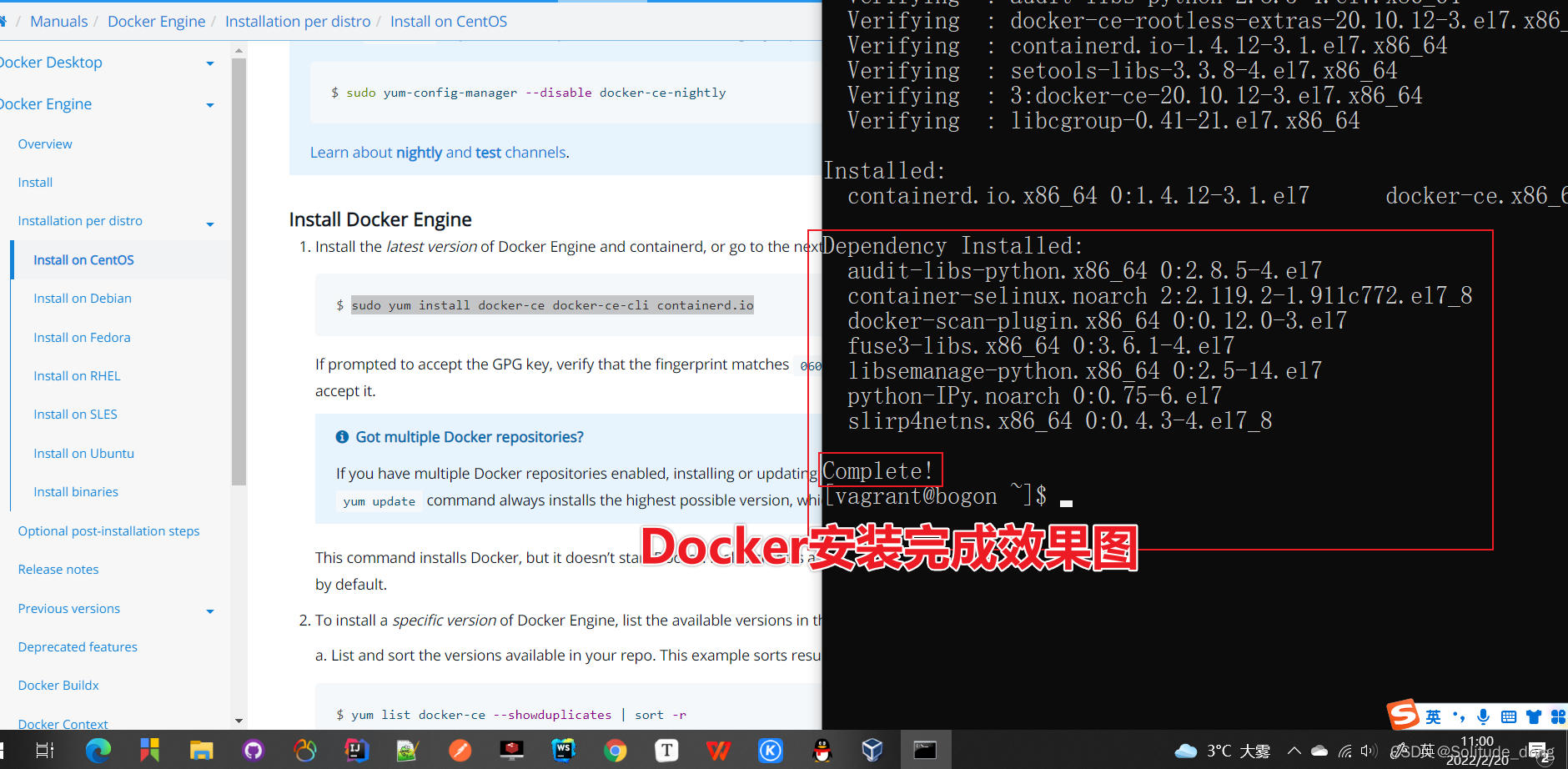Click the 'yum list docker-ce --showduplicates' command
Viewport: 1568px width, 769px height.
pos(519,715)
